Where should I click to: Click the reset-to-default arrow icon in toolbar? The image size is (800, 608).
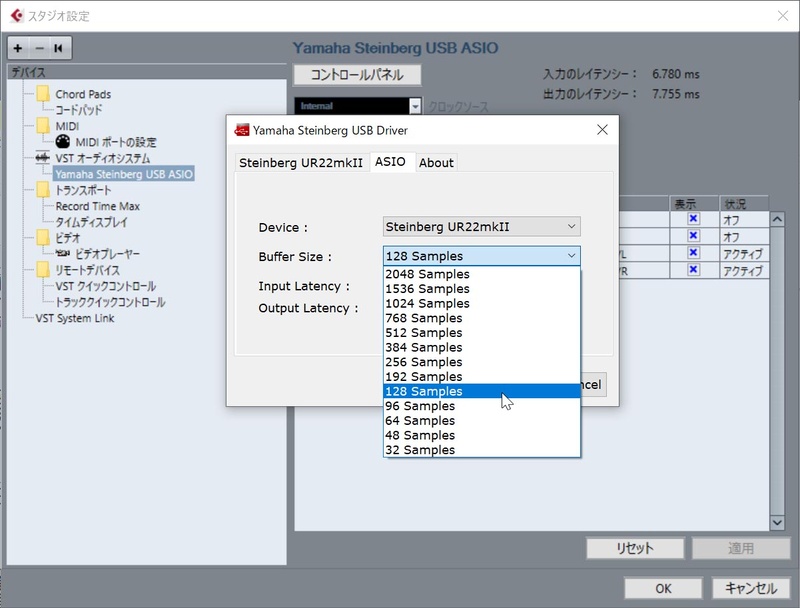point(59,48)
